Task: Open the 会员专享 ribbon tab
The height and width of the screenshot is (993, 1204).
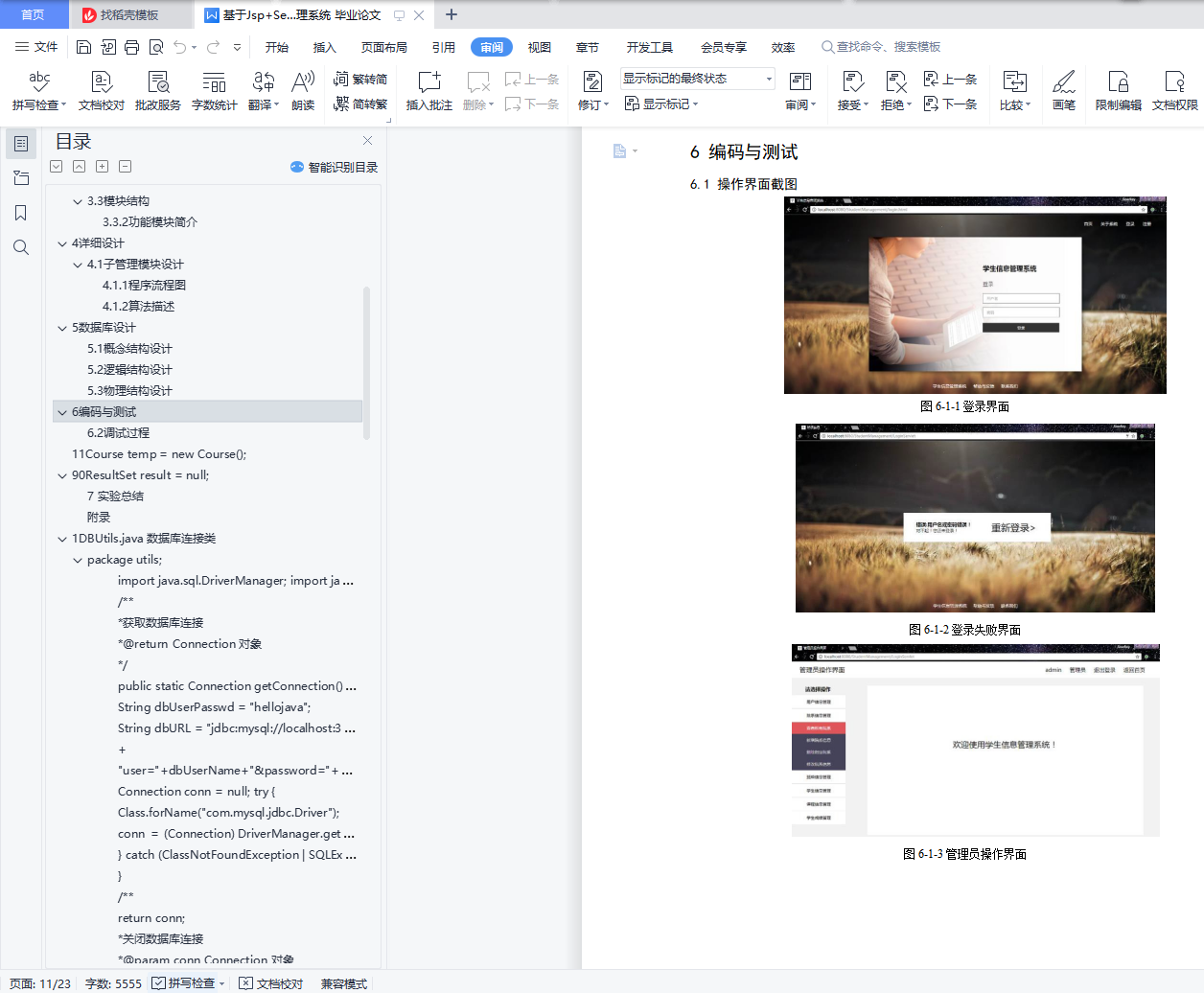Action: [x=724, y=47]
